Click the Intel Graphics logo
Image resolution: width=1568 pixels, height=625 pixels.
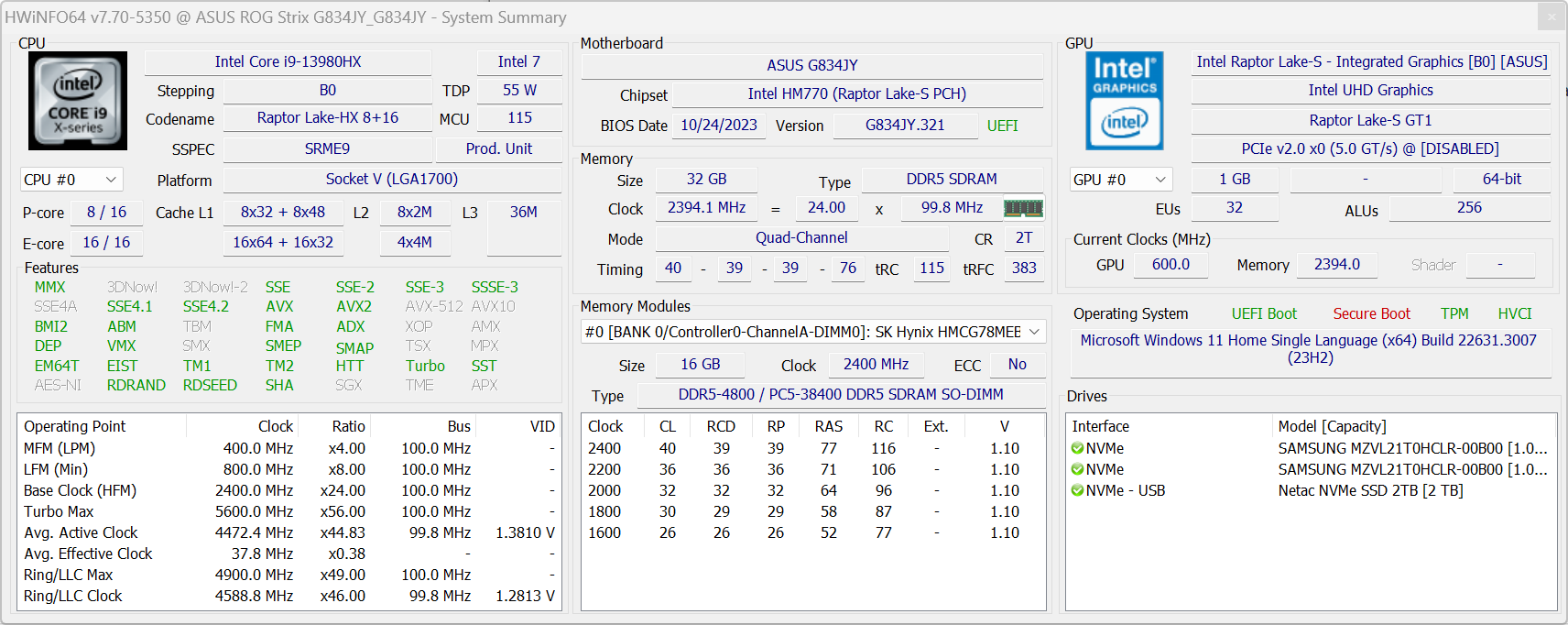1124,101
